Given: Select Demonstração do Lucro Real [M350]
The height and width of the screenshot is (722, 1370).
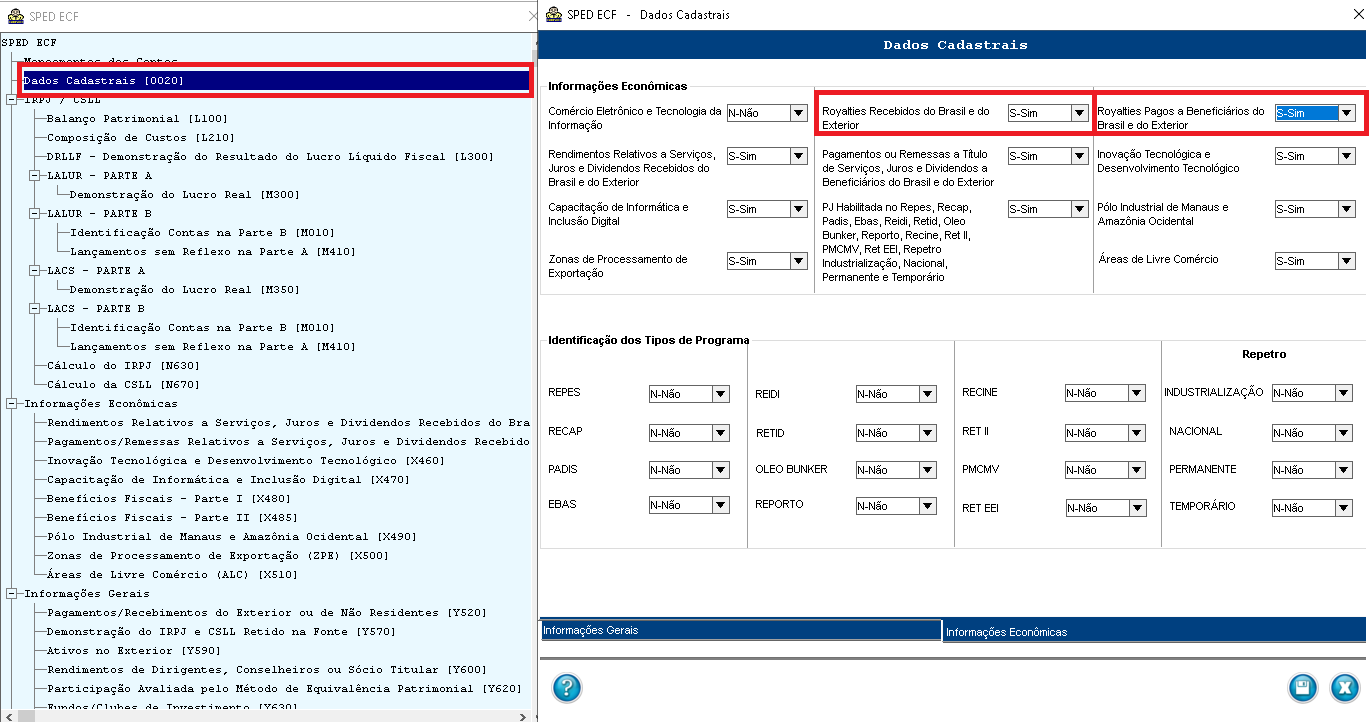Looking at the screenshot, I should point(184,289).
